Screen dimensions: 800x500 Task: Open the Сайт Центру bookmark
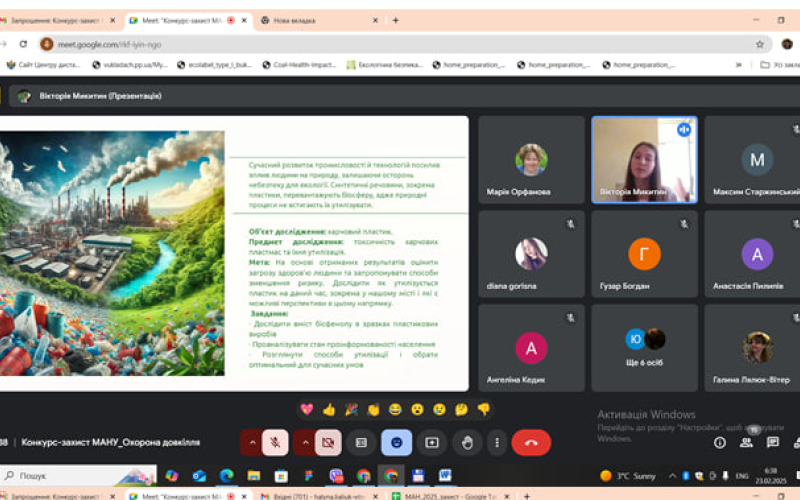(43, 65)
